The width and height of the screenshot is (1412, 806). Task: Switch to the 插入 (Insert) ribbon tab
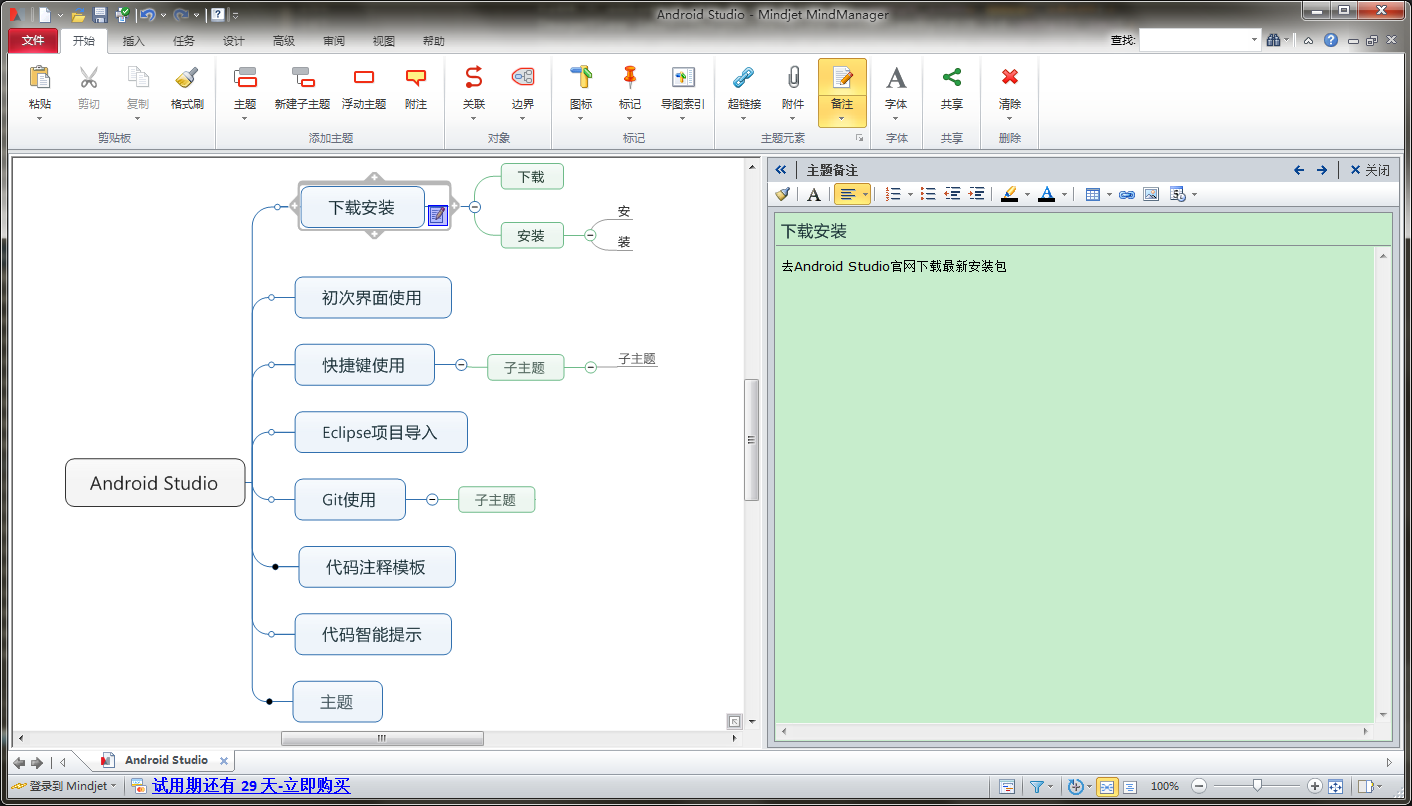(134, 41)
